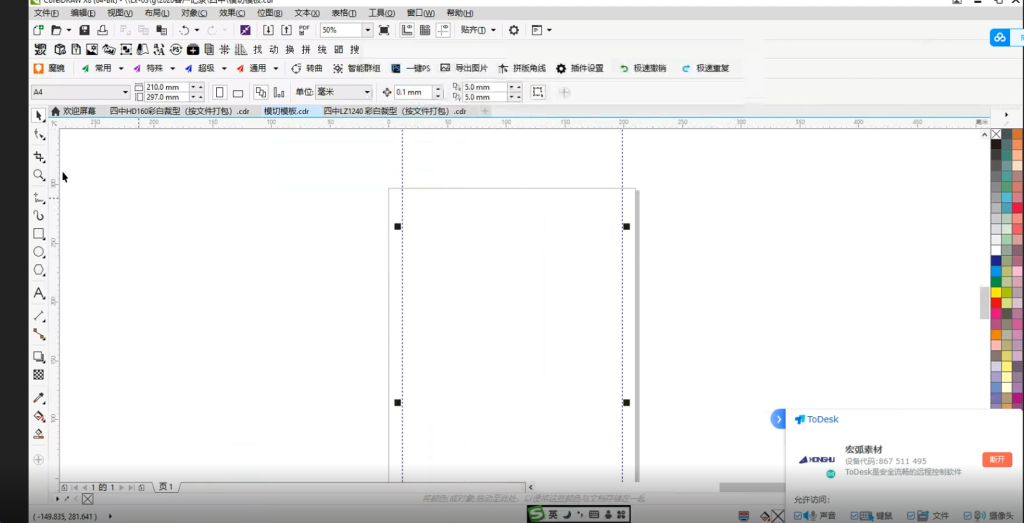Click the landscape orientation icon
1024x523 pixels.
(238, 92)
